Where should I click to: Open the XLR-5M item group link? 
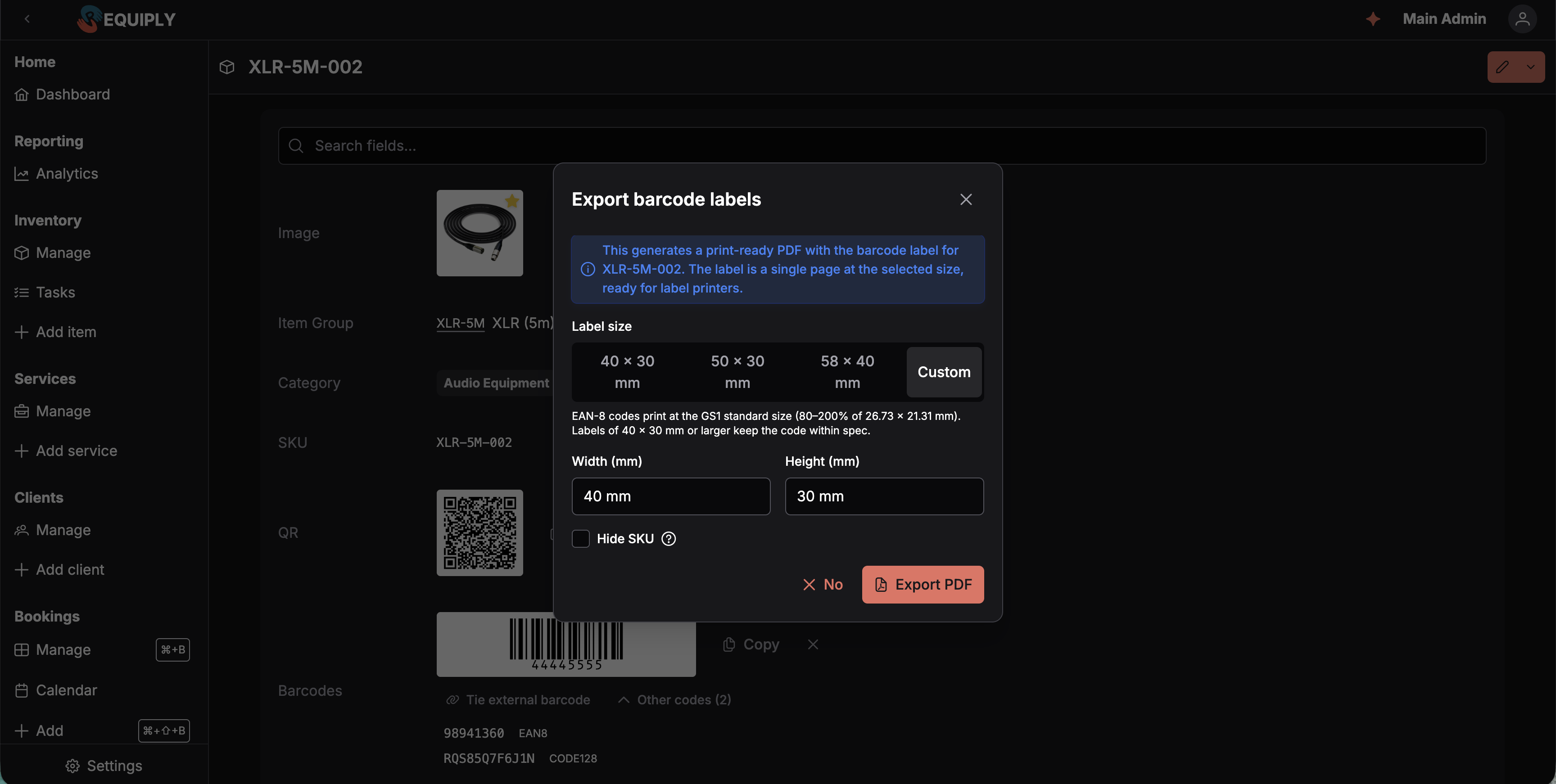pos(460,323)
